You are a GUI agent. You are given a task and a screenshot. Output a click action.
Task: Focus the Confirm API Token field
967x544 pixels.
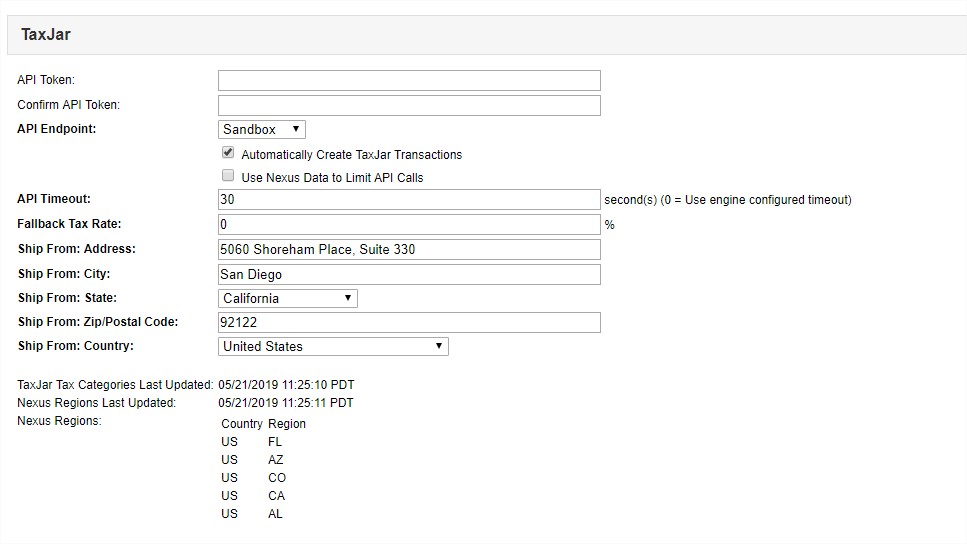(x=409, y=105)
